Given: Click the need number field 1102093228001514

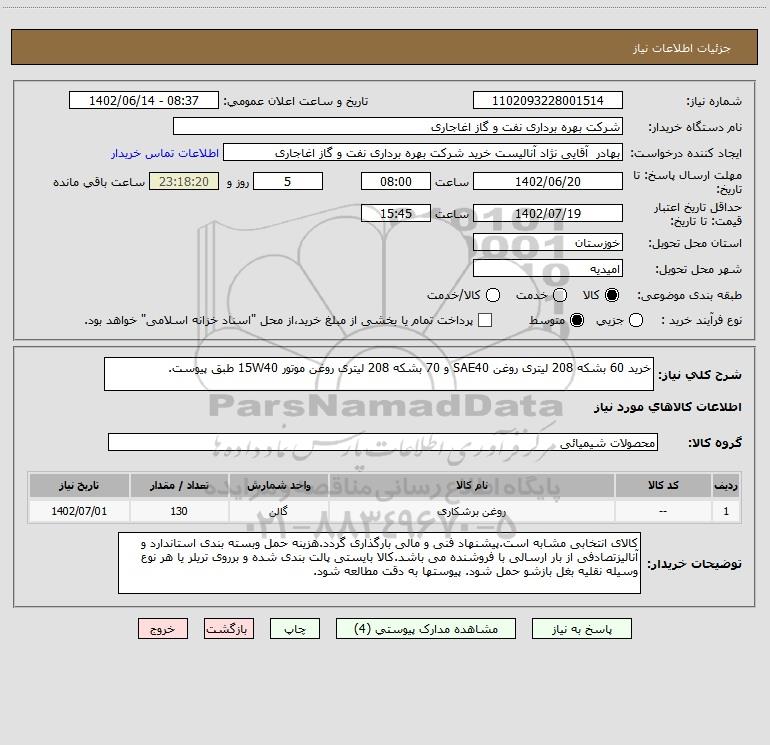Looking at the screenshot, I should tap(548, 101).
